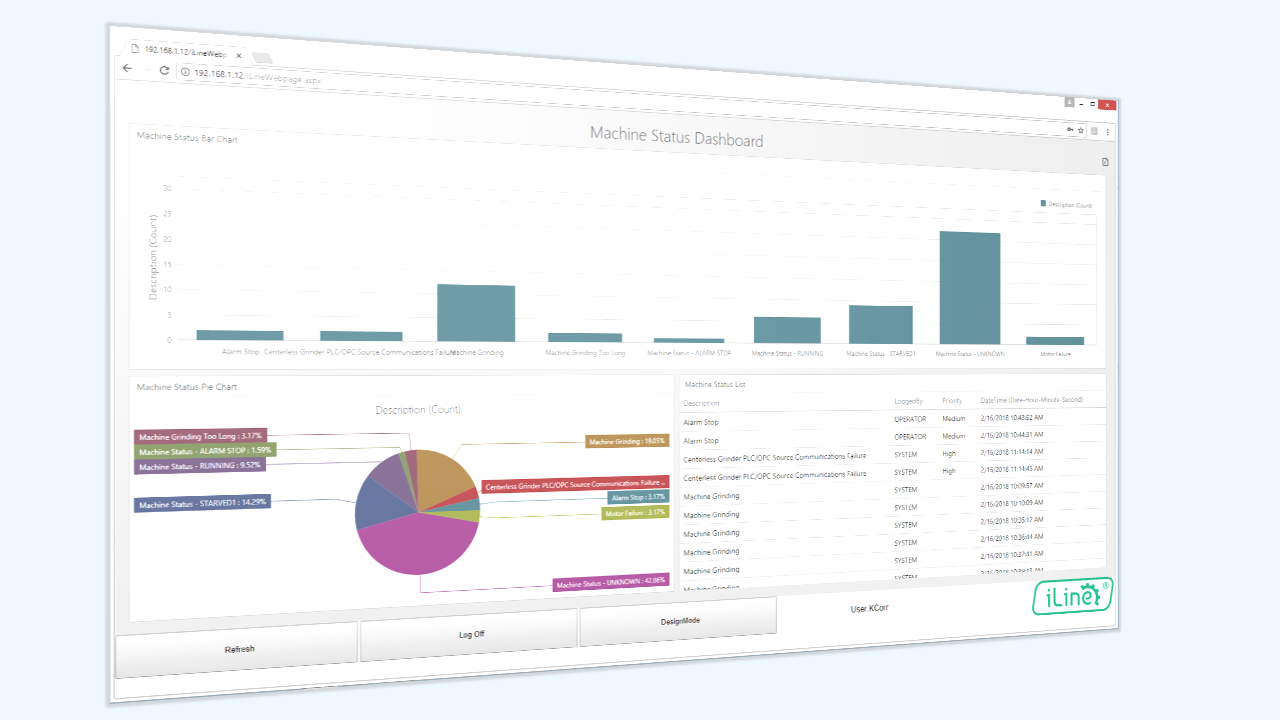Open the chart export icon on the dashboard
1280x720 pixels.
(1104, 161)
